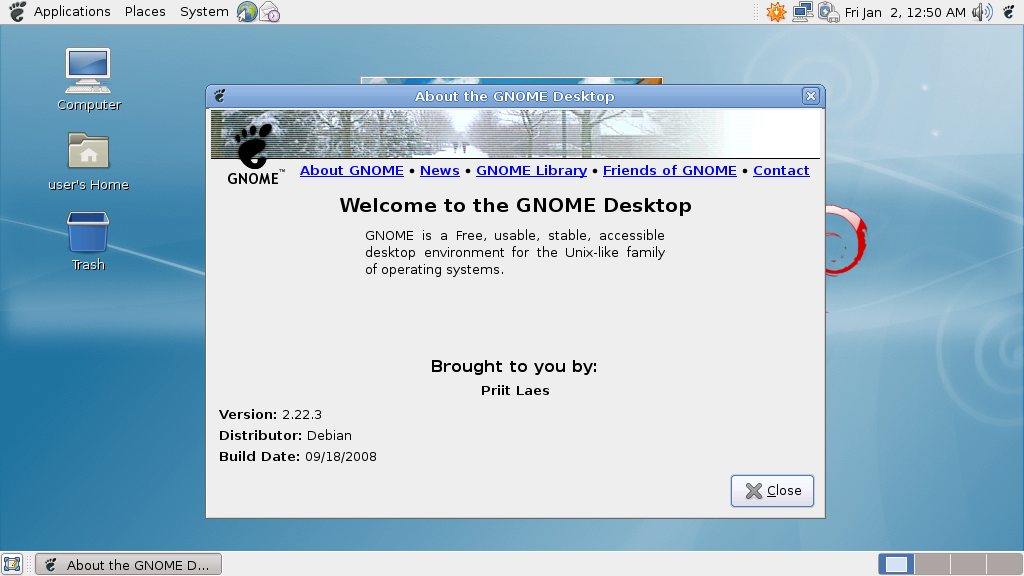Click the Brought to you by heading
Image resolution: width=1024 pixels, height=576 pixels.
tap(514, 366)
